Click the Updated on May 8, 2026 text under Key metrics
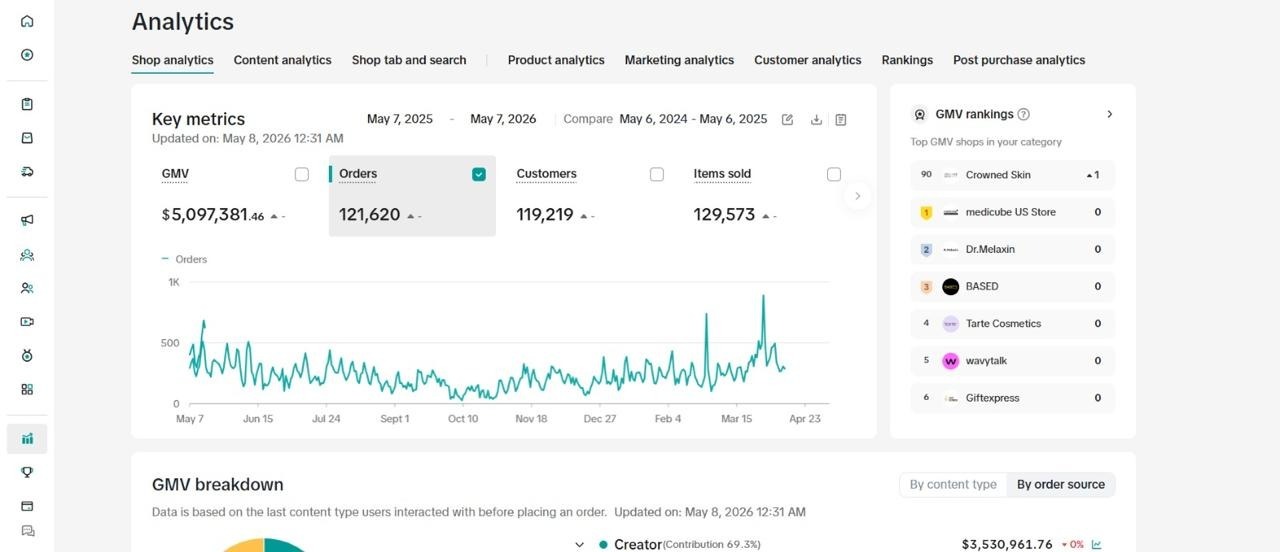Image resolution: width=1280 pixels, height=552 pixels. [248, 139]
